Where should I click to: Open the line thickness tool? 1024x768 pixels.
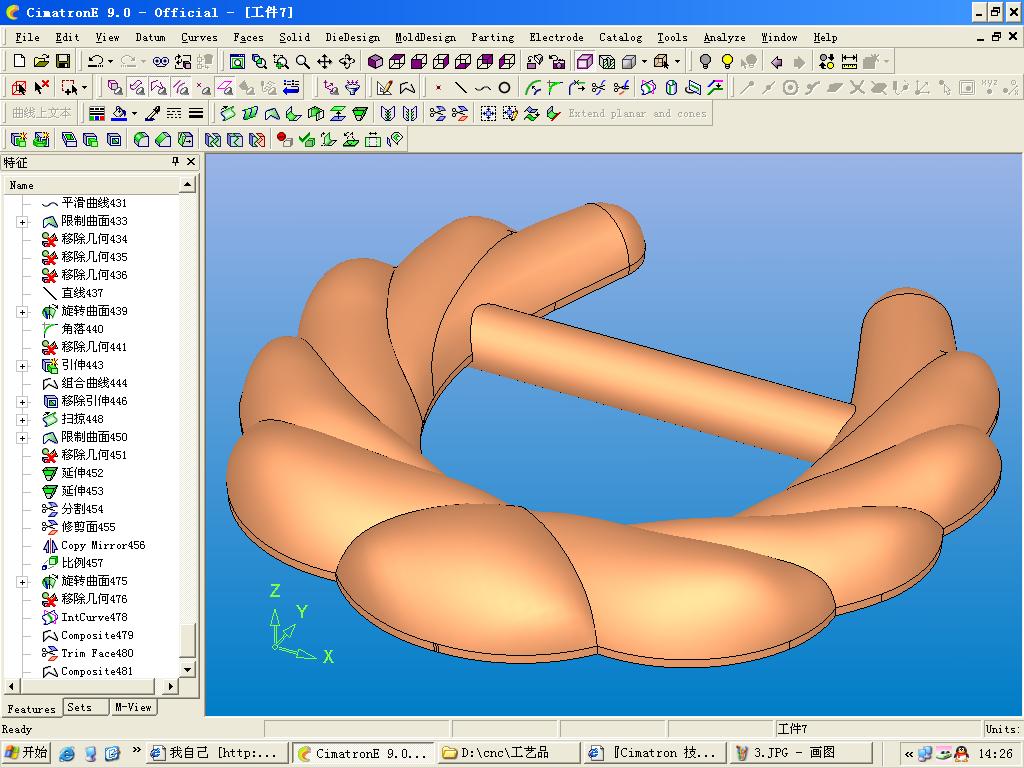point(196,114)
